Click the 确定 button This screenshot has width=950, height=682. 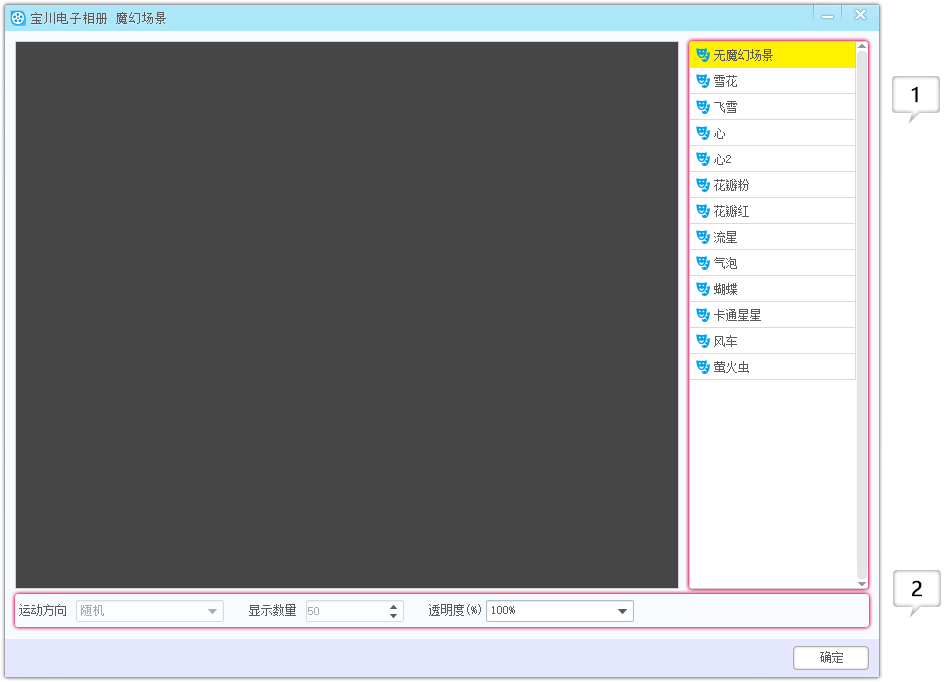tap(831, 658)
